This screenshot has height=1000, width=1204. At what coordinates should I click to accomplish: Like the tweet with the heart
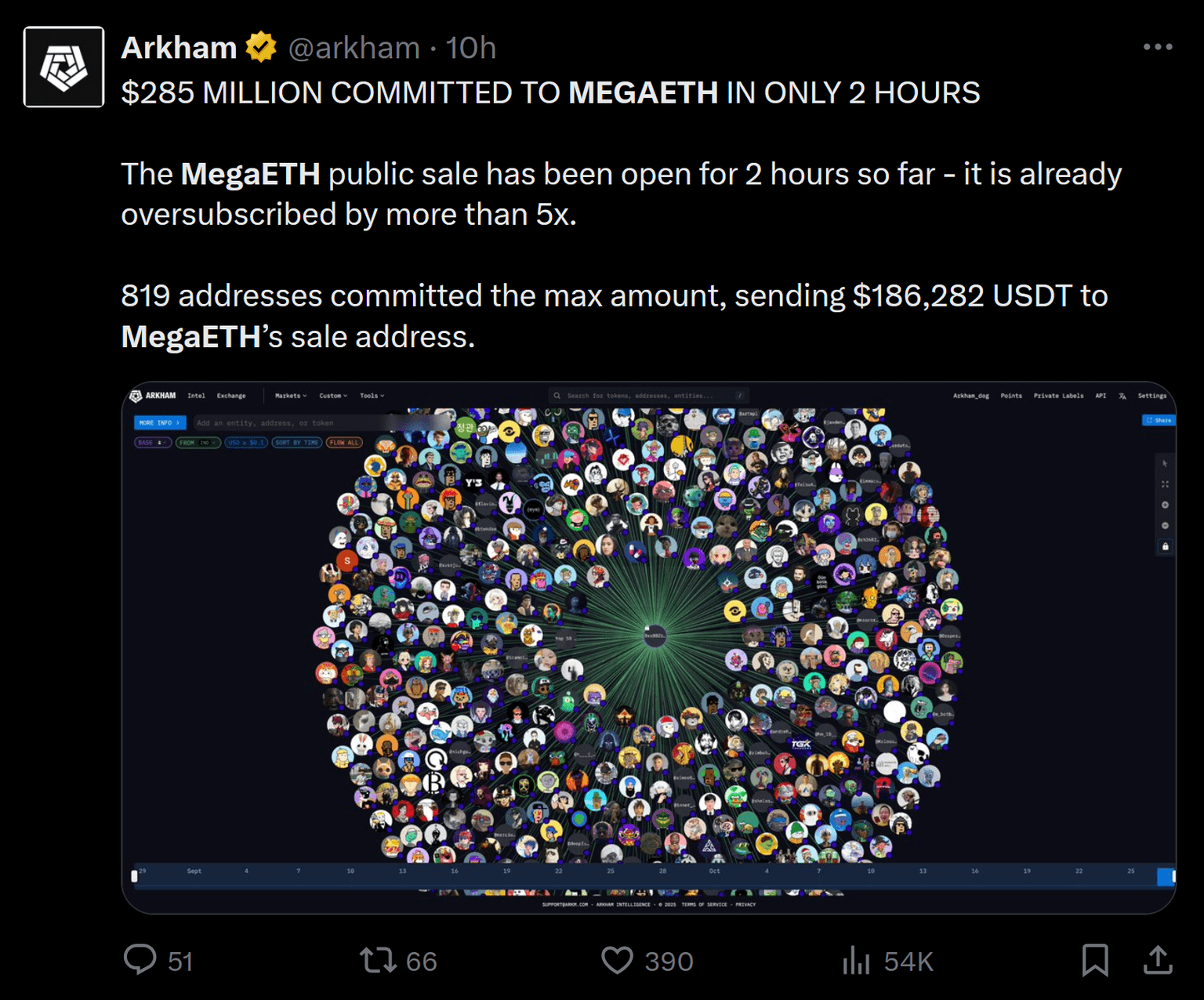[617, 960]
